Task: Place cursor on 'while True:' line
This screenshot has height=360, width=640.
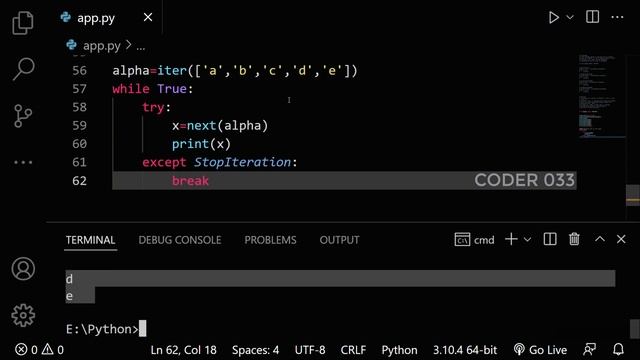Action: point(153,89)
